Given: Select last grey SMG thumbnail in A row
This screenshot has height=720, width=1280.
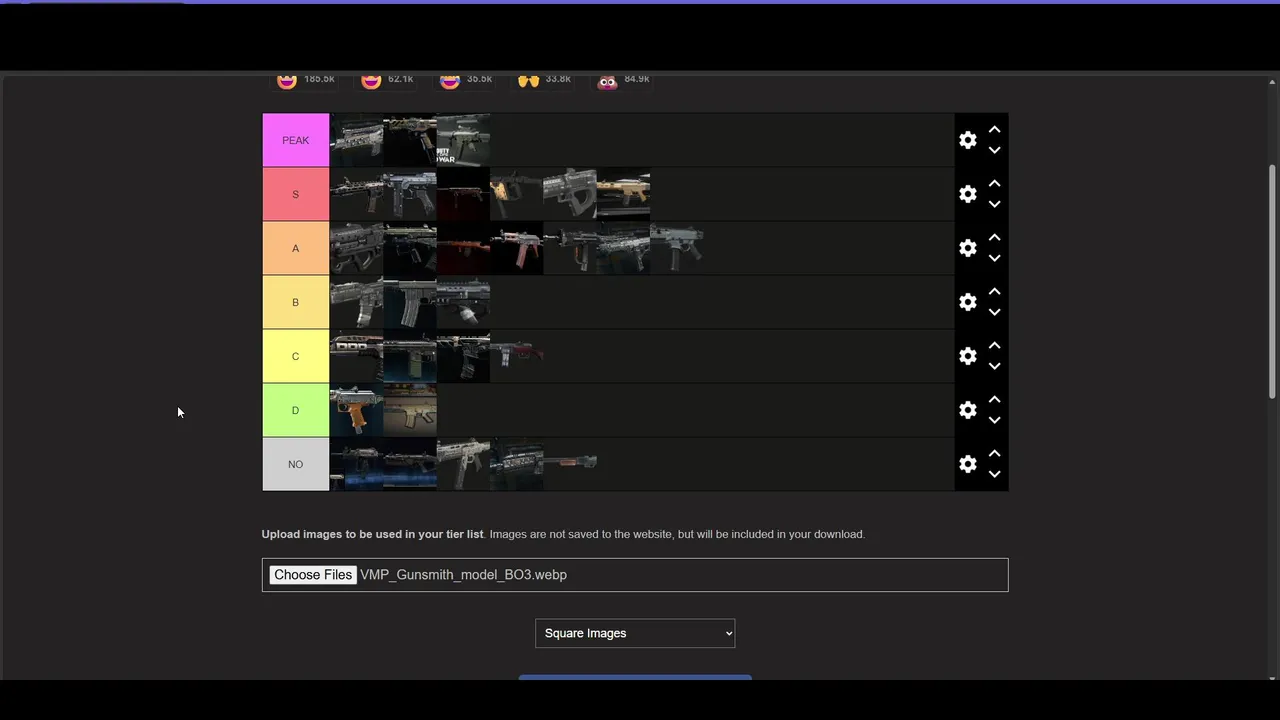Looking at the screenshot, I should click(x=677, y=248).
